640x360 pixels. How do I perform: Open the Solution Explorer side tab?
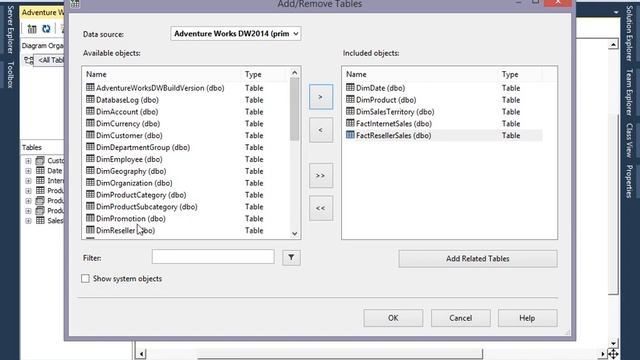(629, 33)
